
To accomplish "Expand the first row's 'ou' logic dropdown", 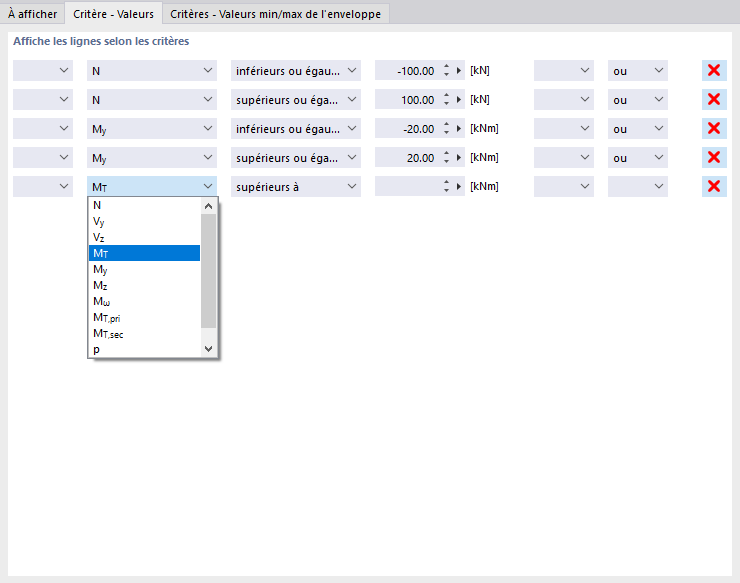I will click(x=638, y=71).
